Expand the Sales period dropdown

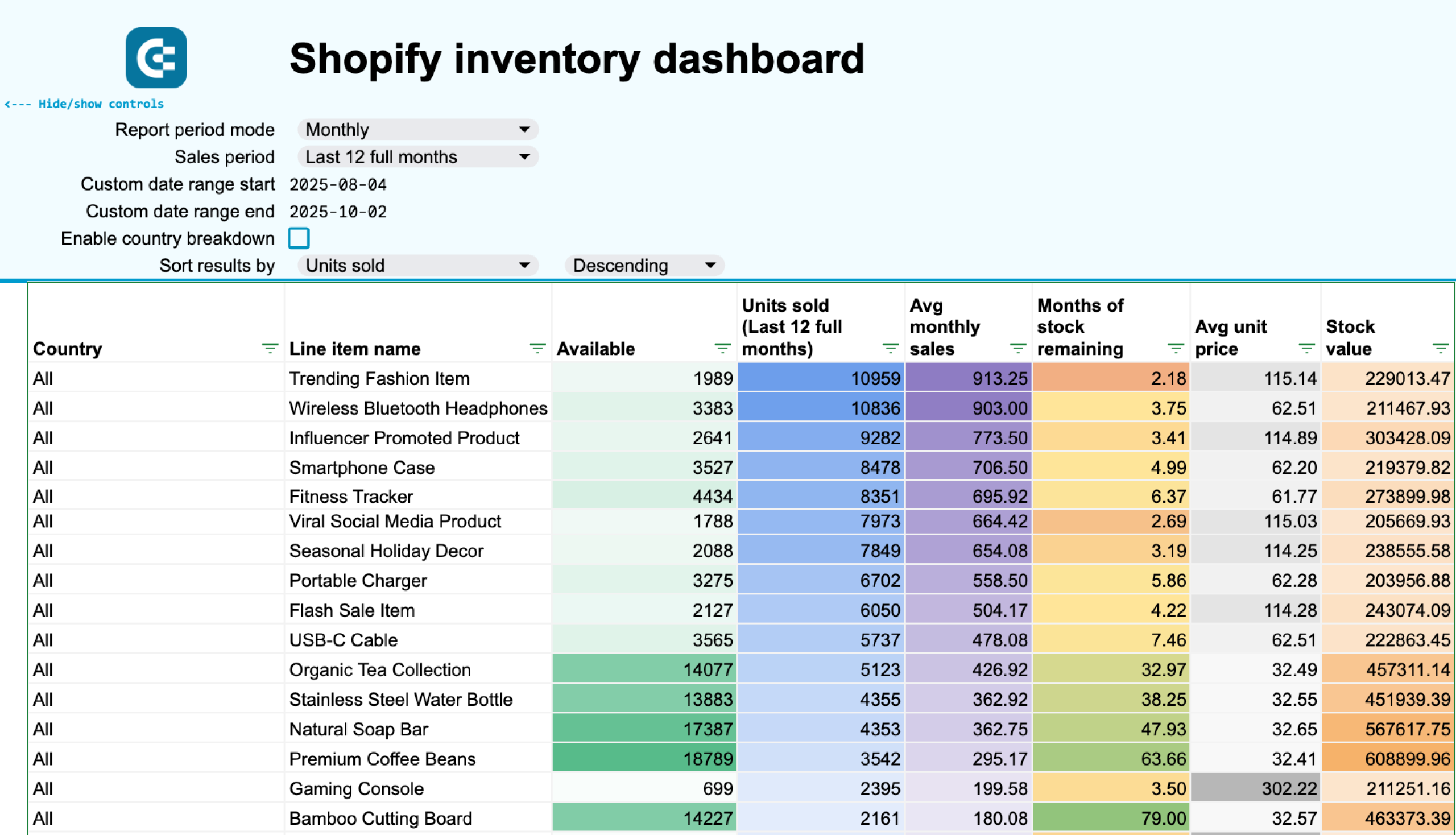coord(417,156)
